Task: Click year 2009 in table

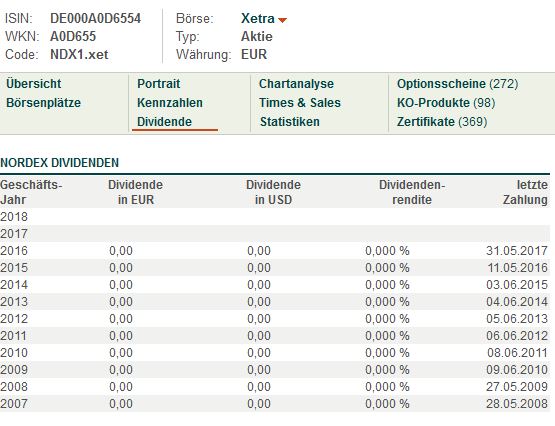Action: point(14,369)
